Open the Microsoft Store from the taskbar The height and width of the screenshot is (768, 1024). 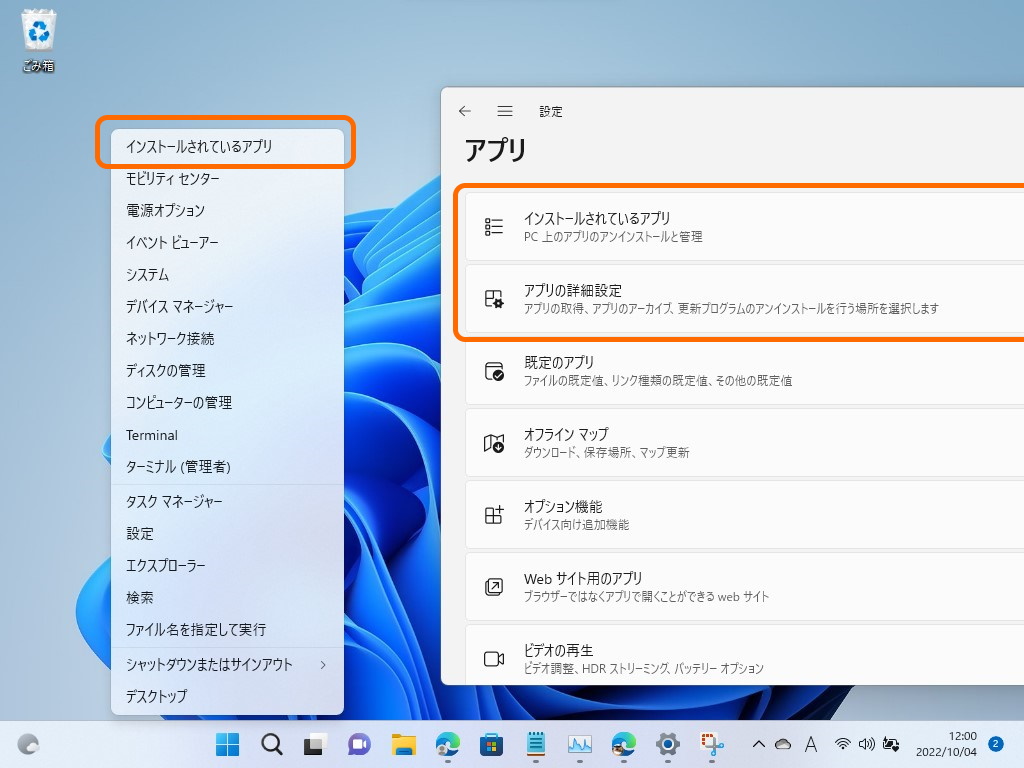[x=491, y=745]
